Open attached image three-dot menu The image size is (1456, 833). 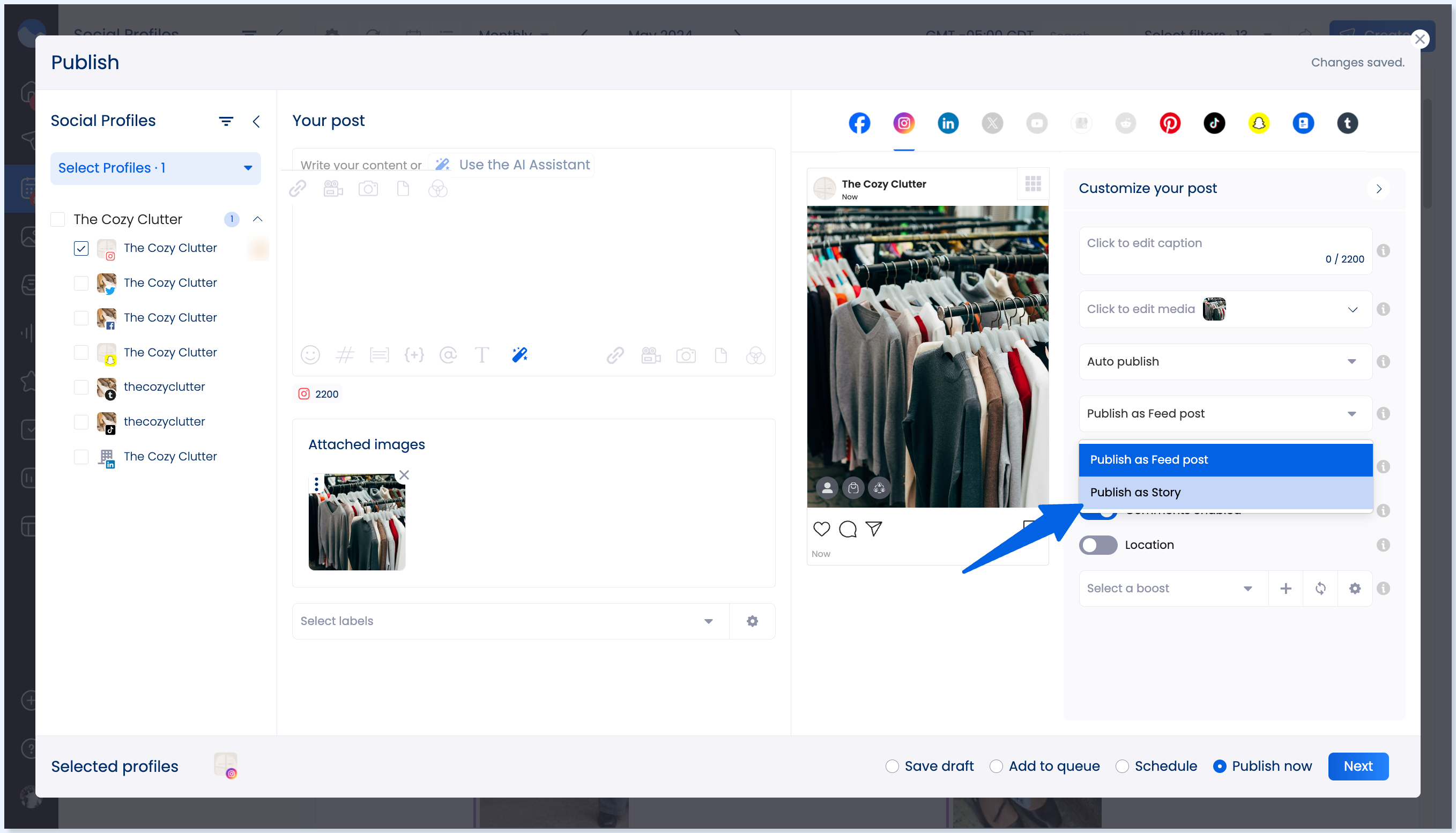click(x=316, y=485)
